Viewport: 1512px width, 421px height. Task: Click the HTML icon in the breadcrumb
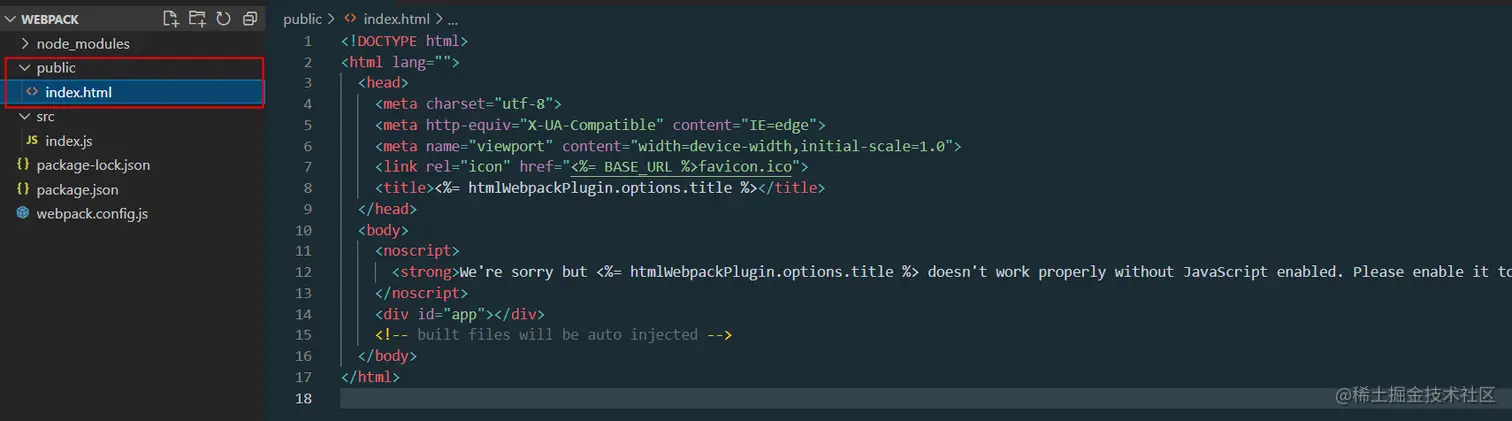pyautogui.click(x=351, y=19)
